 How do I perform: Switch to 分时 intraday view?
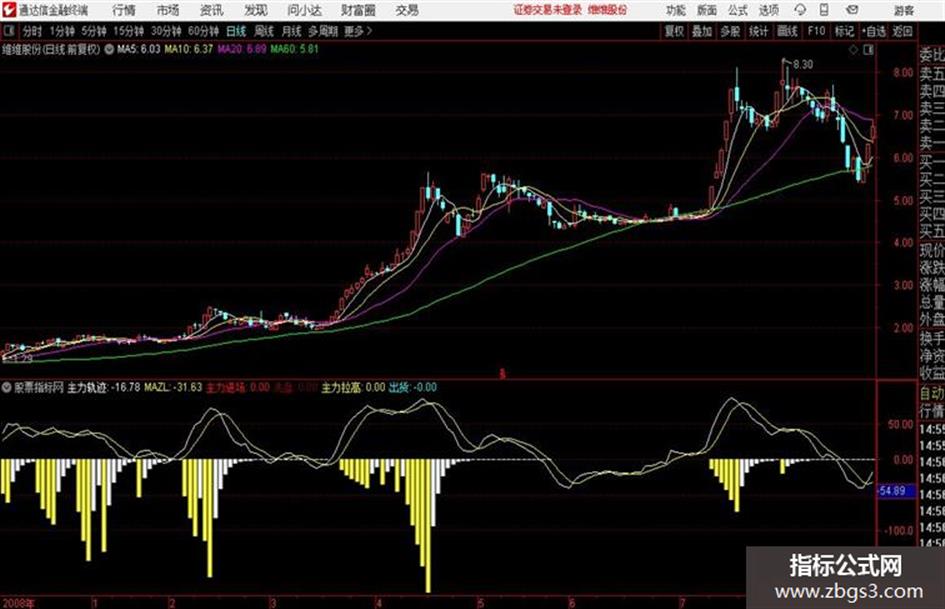[33, 31]
